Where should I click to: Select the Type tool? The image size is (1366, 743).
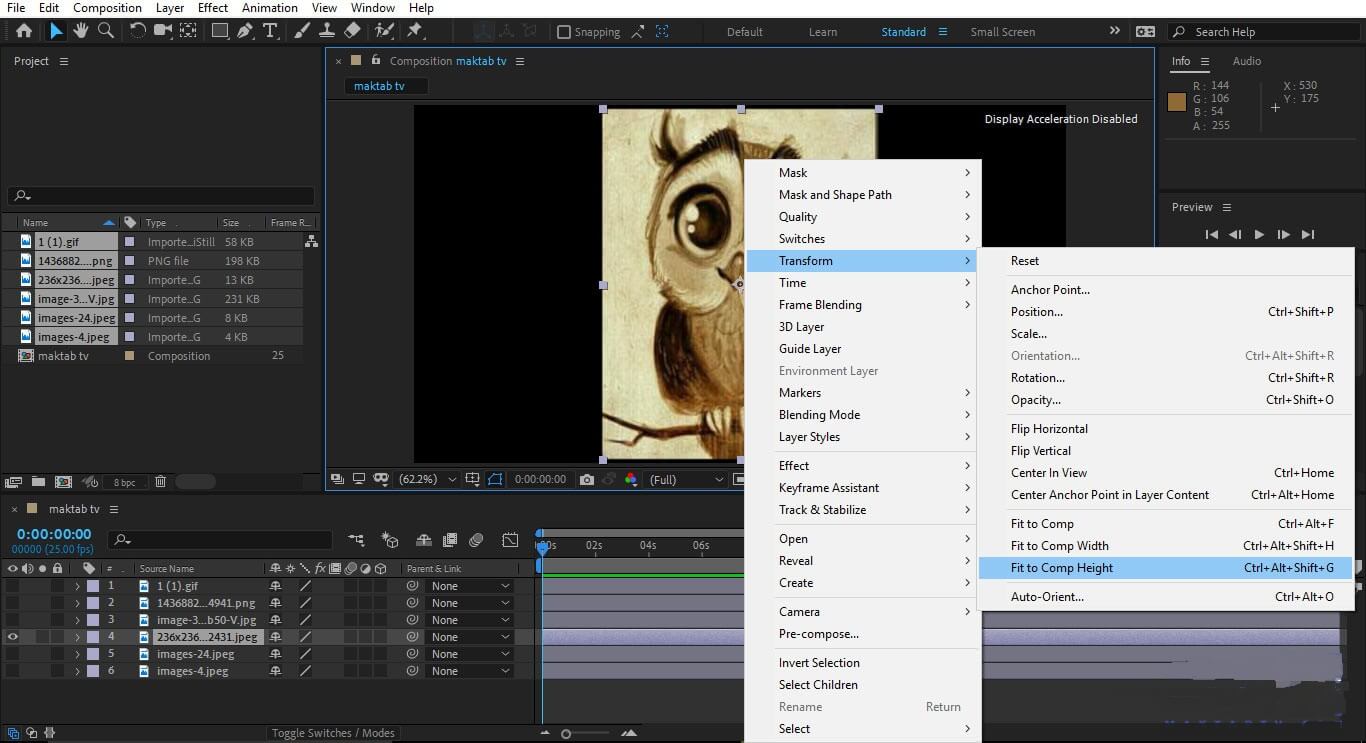click(270, 31)
